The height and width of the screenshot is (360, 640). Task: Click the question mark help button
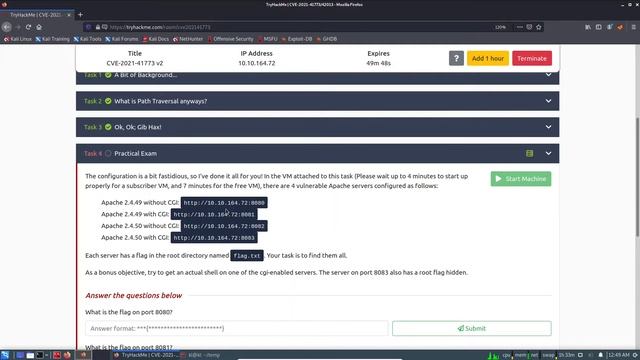coord(456,58)
